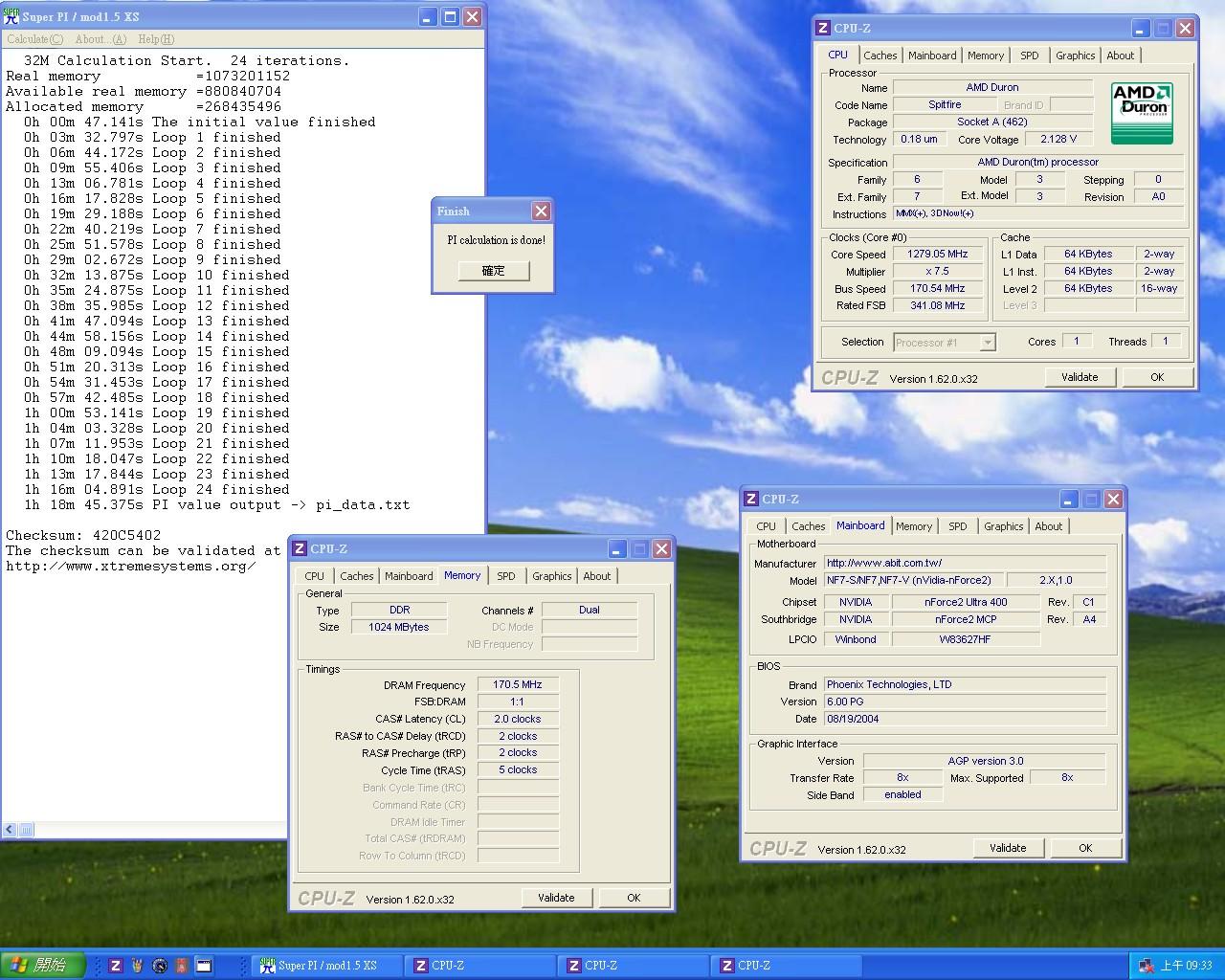The width and height of the screenshot is (1225, 980).
Task: Open Memory tab in the Mainboard CPU-Z window
Action: click(914, 526)
